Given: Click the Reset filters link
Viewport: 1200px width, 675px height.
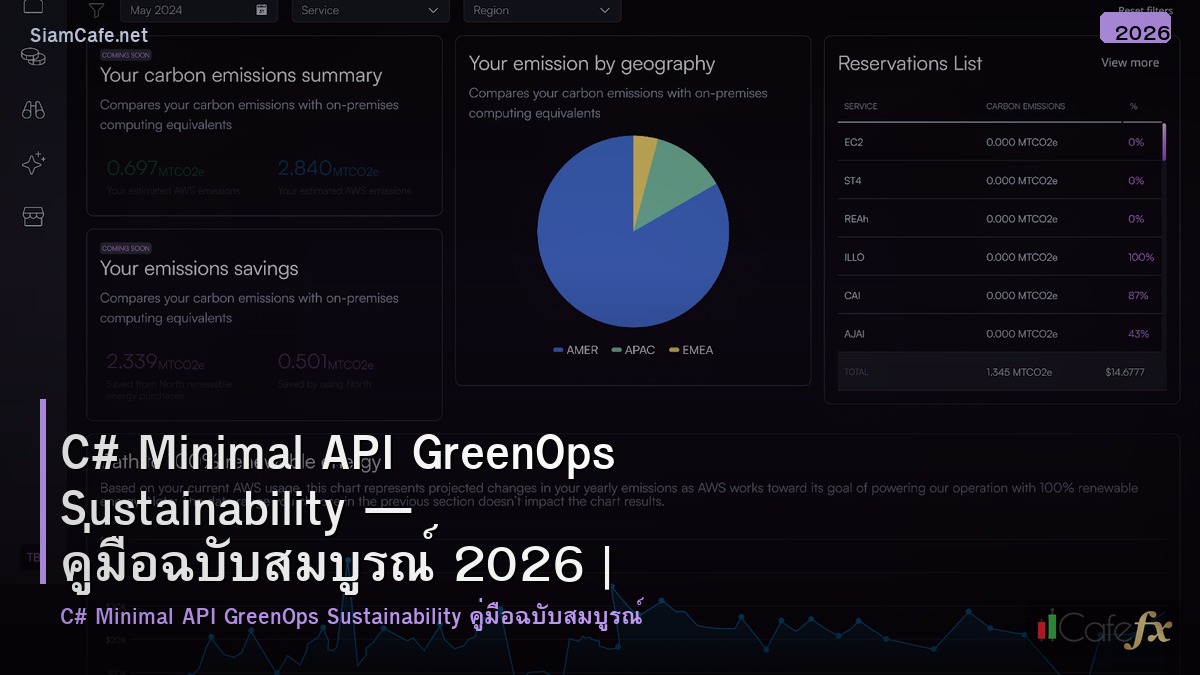Looking at the screenshot, I should coord(1144,10).
